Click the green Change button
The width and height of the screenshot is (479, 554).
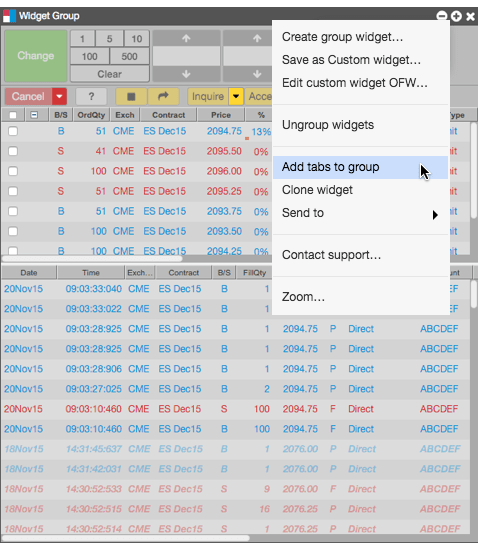(x=36, y=56)
